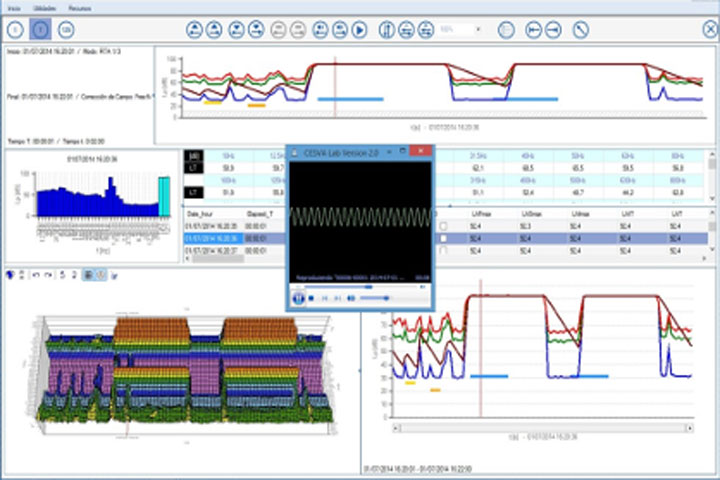Select the highlighted second round toolbar button
Screen dimensions: 720x480
40,30
